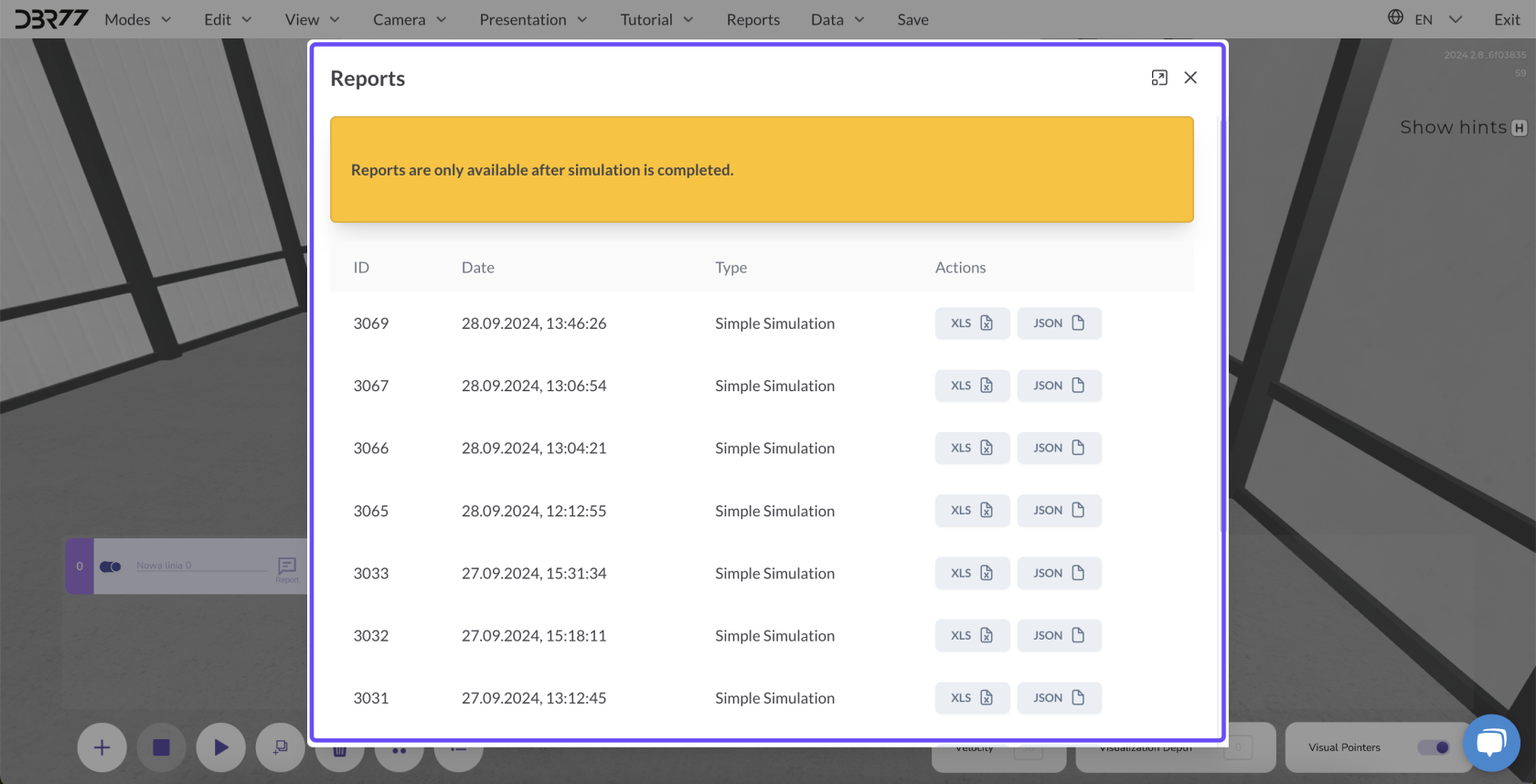Click Show hints button
Image resolution: width=1536 pixels, height=784 pixels.
click(1463, 127)
